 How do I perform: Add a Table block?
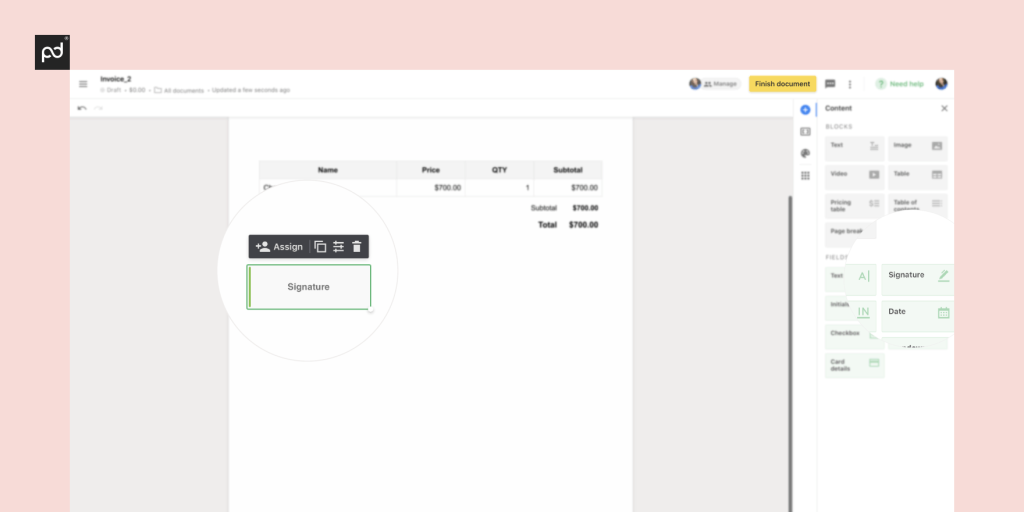[x=918, y=177]
